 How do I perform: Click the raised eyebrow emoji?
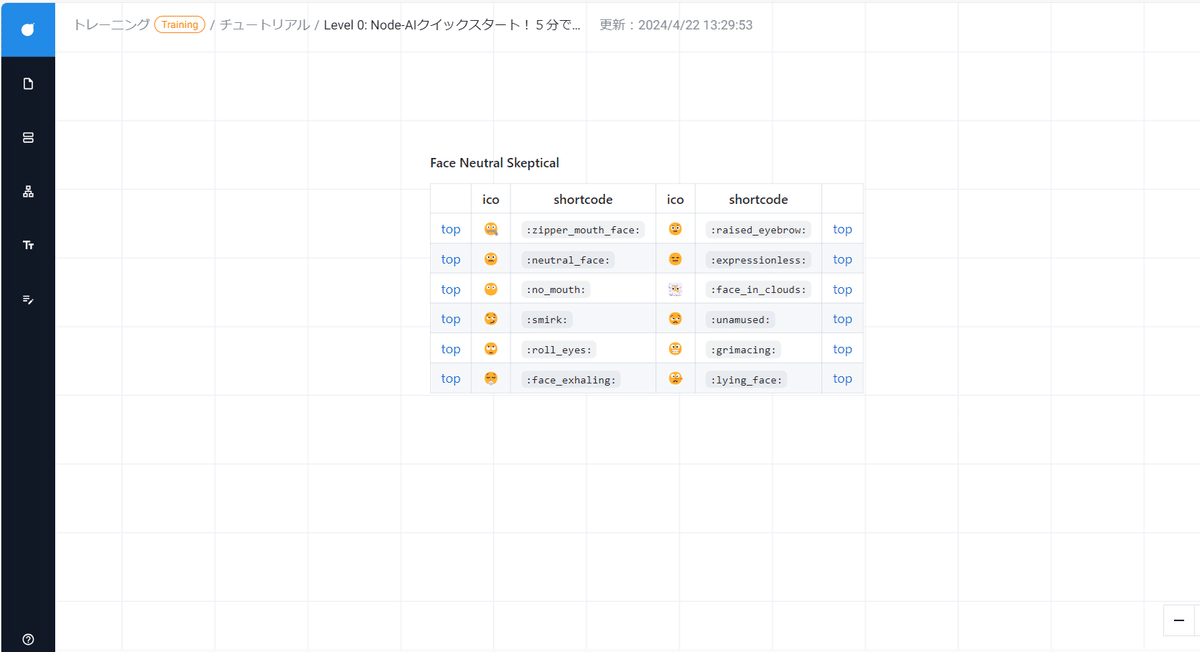[675, 229]
